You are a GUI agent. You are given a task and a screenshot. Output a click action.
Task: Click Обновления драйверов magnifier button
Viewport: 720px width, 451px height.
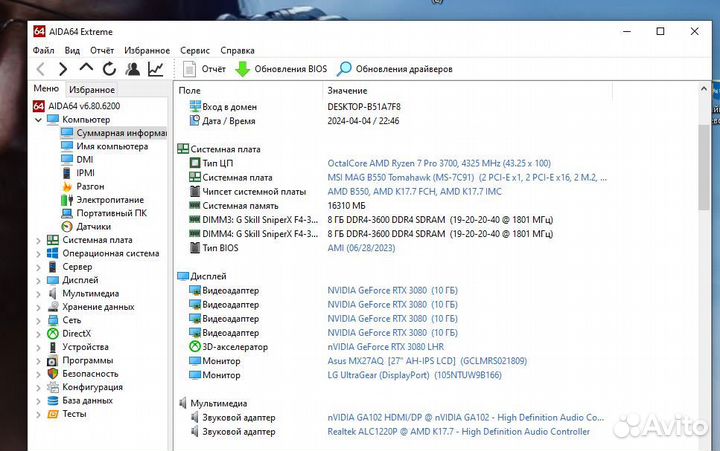pyautogui.click(x=395, y=69)
